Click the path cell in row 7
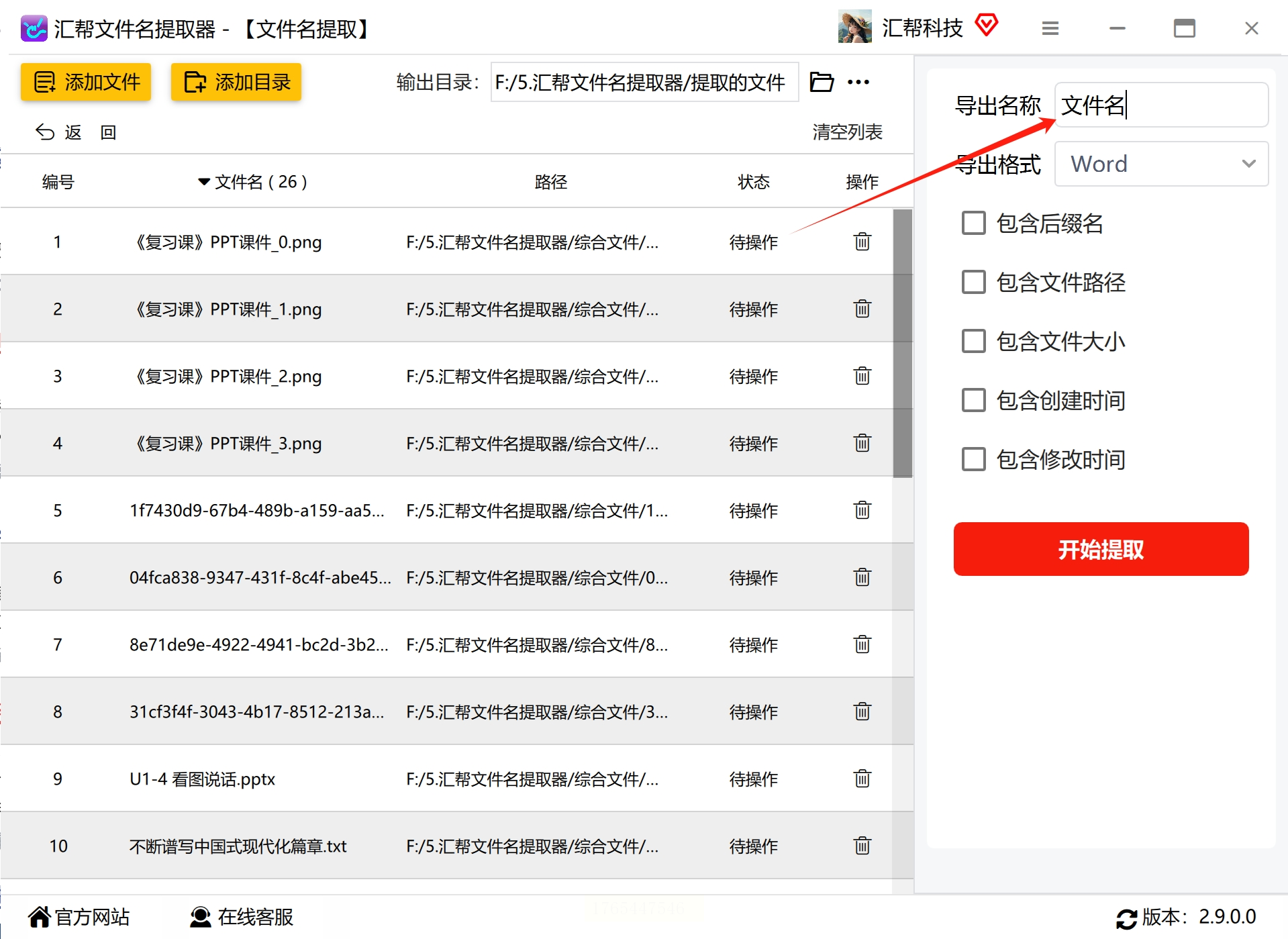Image resolution: width=1288 pixels, height=939 pixels. pyautogui.click(x=537, y=644)
